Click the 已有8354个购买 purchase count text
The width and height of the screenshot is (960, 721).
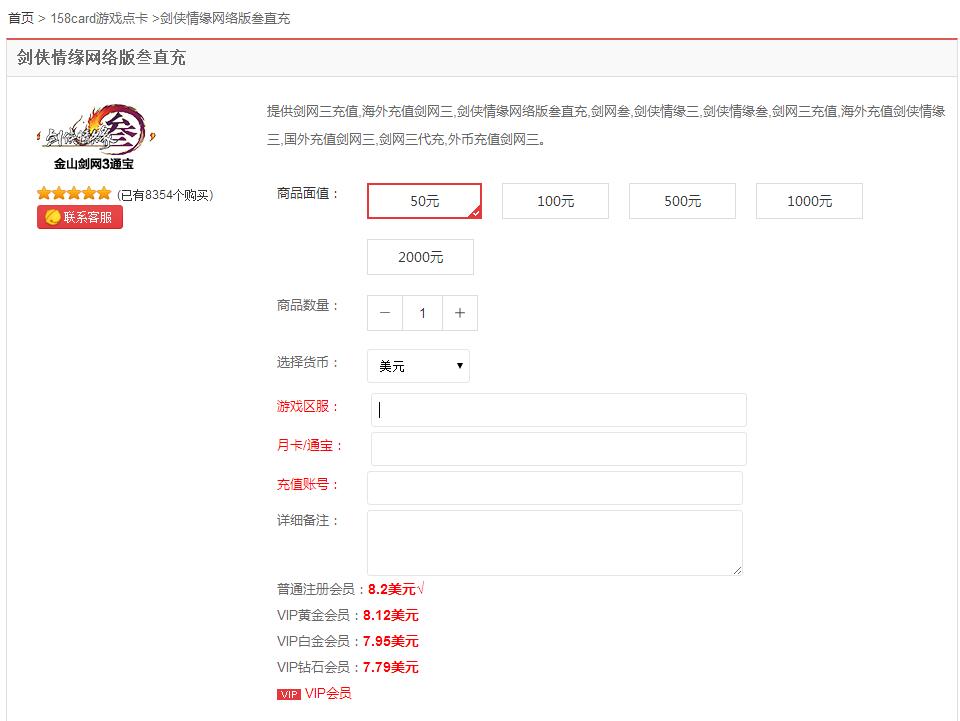(x=165, y=195)
